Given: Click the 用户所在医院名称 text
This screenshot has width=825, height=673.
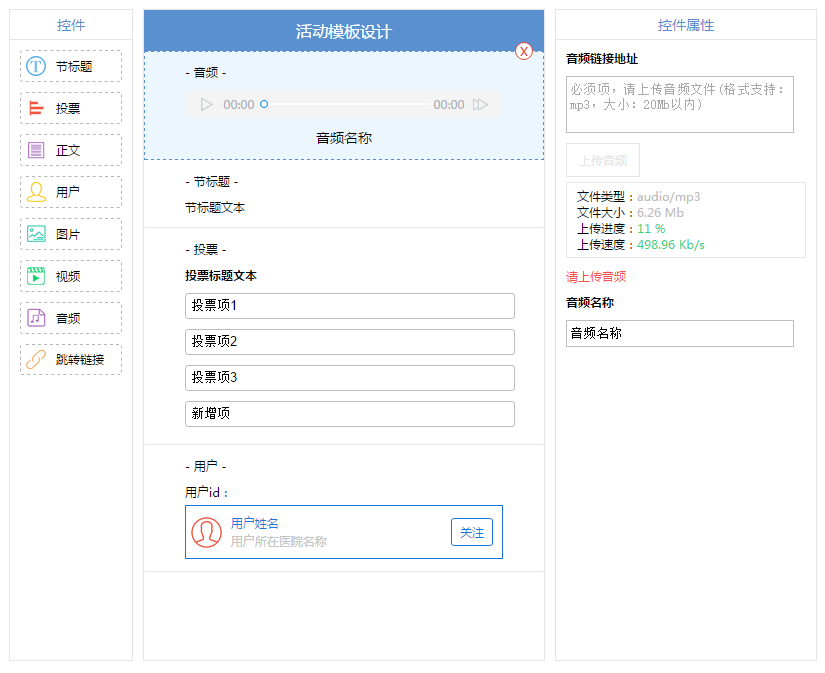Looking at the screenshot, I should point(279,541).
